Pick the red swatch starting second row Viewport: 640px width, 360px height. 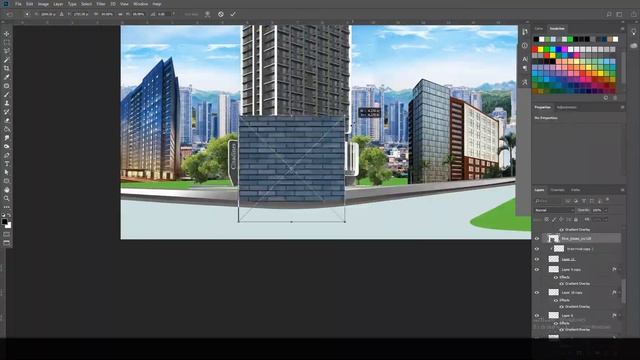(x=535, y=49)
